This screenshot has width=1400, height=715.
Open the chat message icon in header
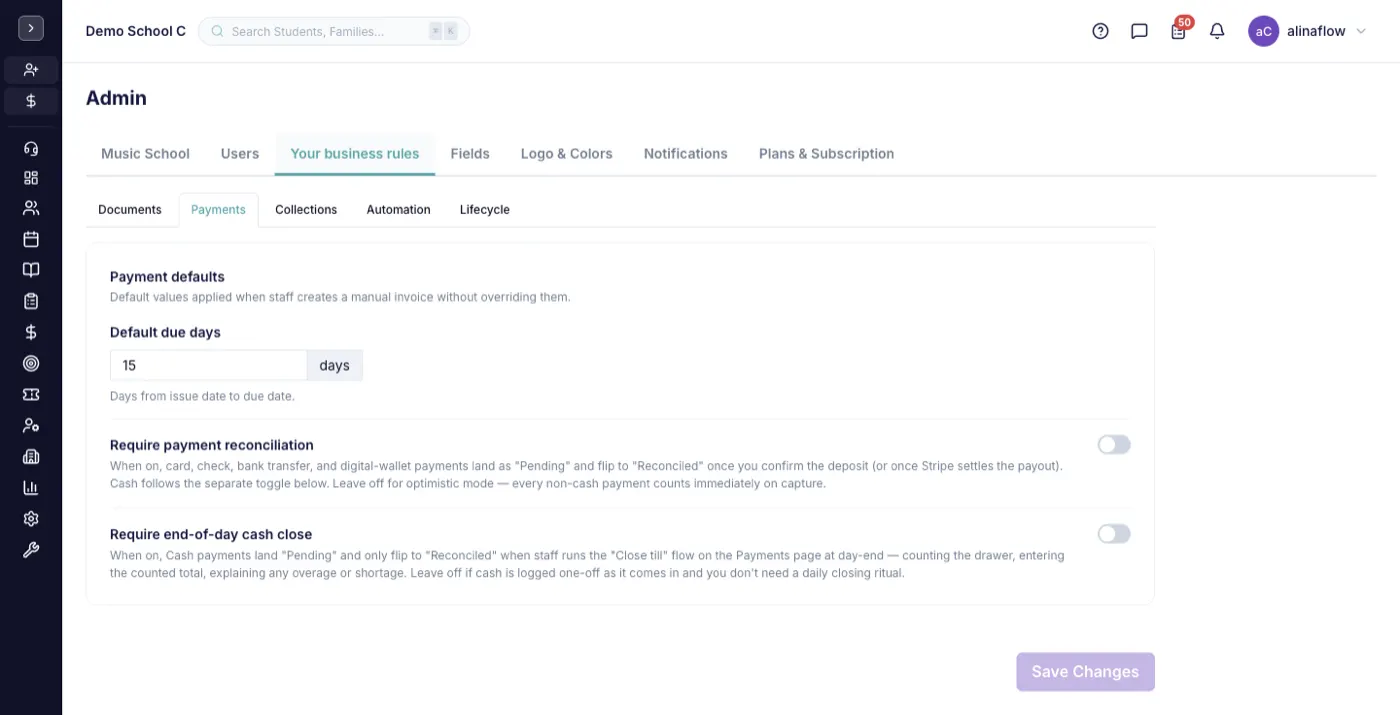(1139, 31)
